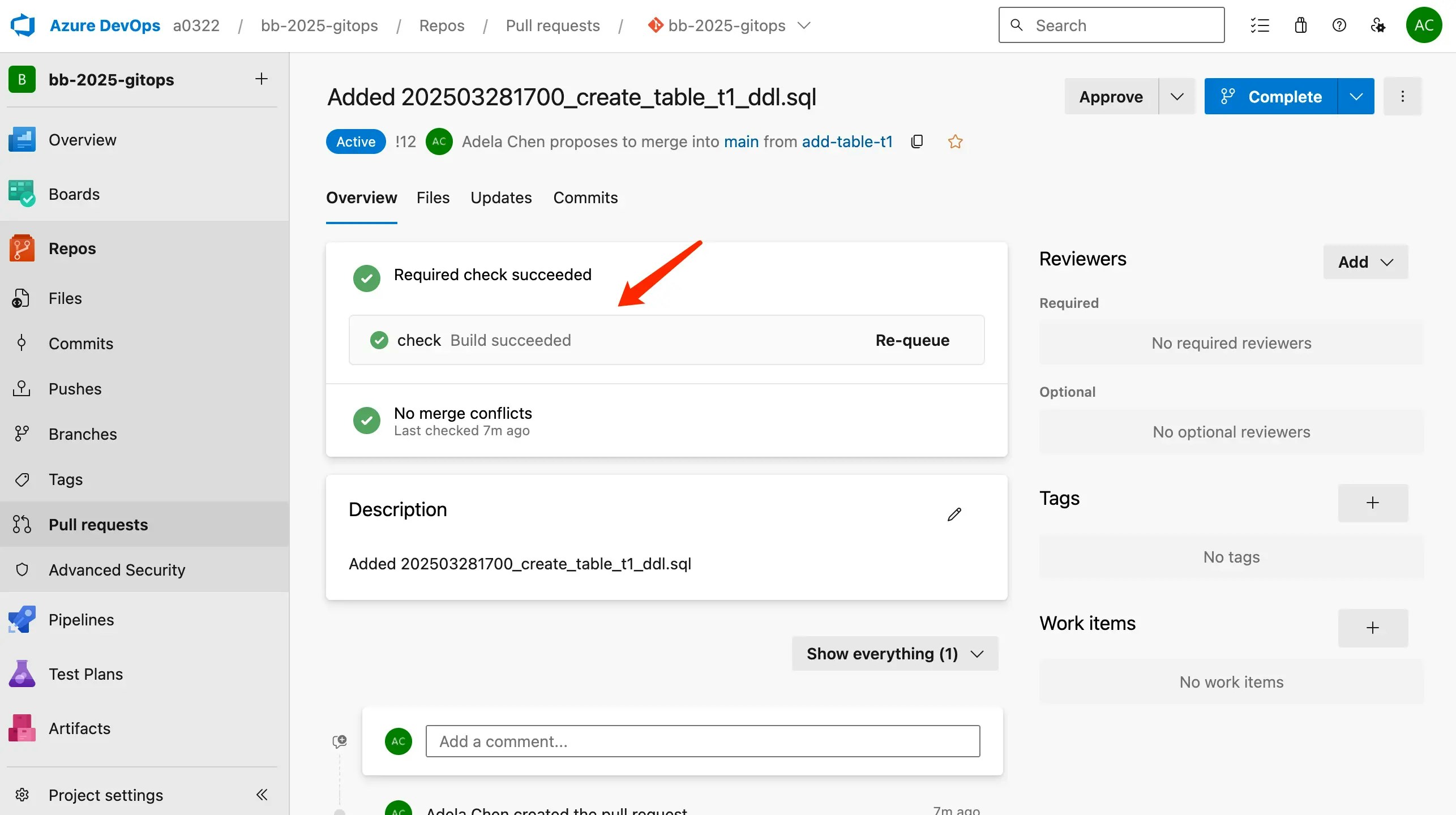1456x815 pixels.
Task: Open the Show everything (1) filter dropdown
Action: [x=893, y=653]
